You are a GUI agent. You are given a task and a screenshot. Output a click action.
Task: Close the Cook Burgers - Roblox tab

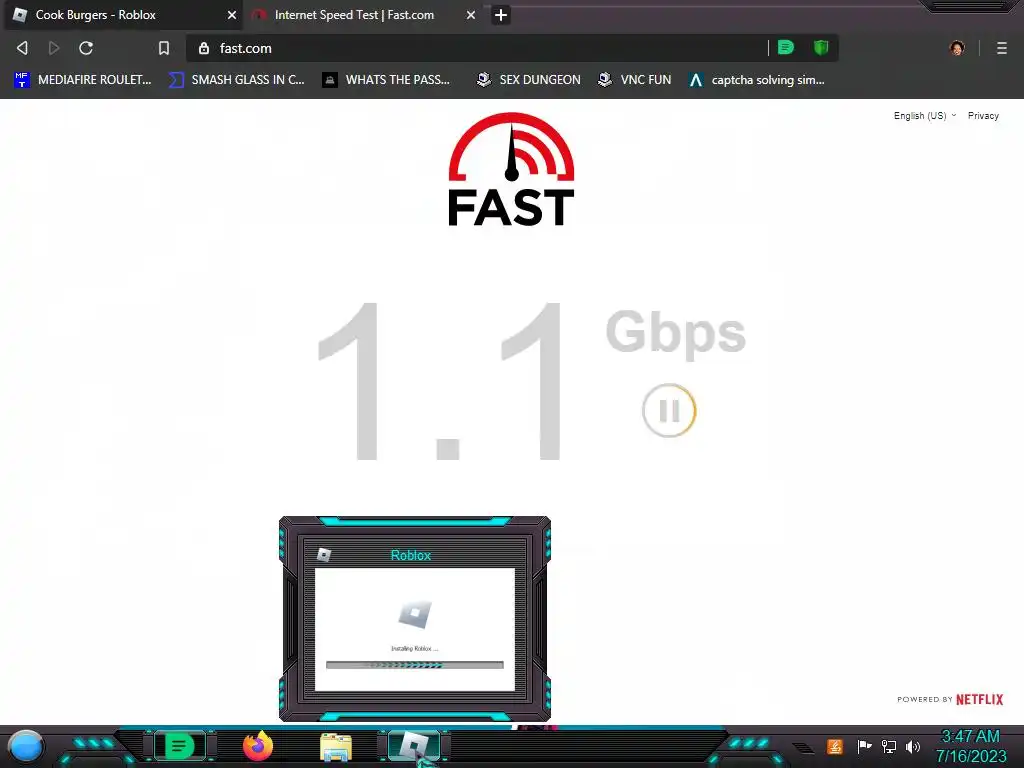[x=232, y=15]
